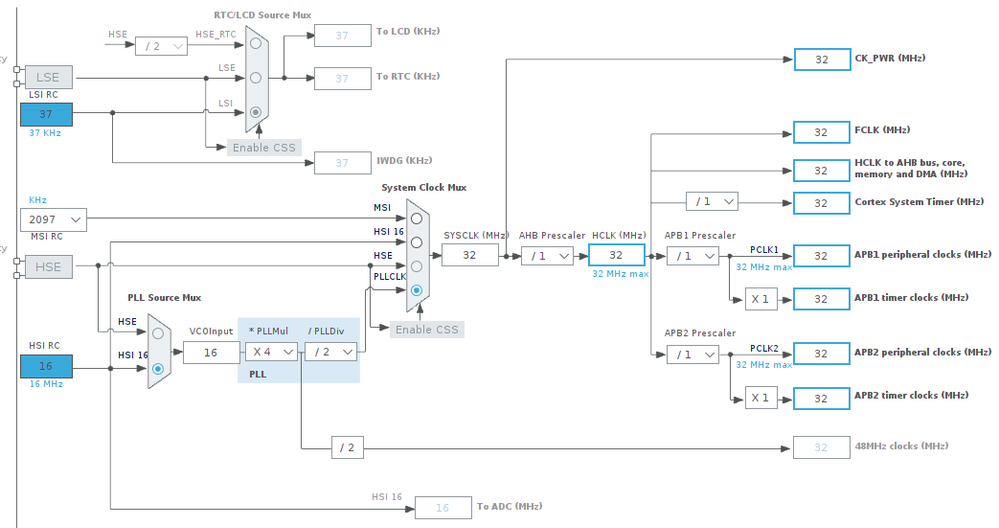Click APB2 peripheral clocks value box
This screenshot has width=999, height=528.
point(821,353)
